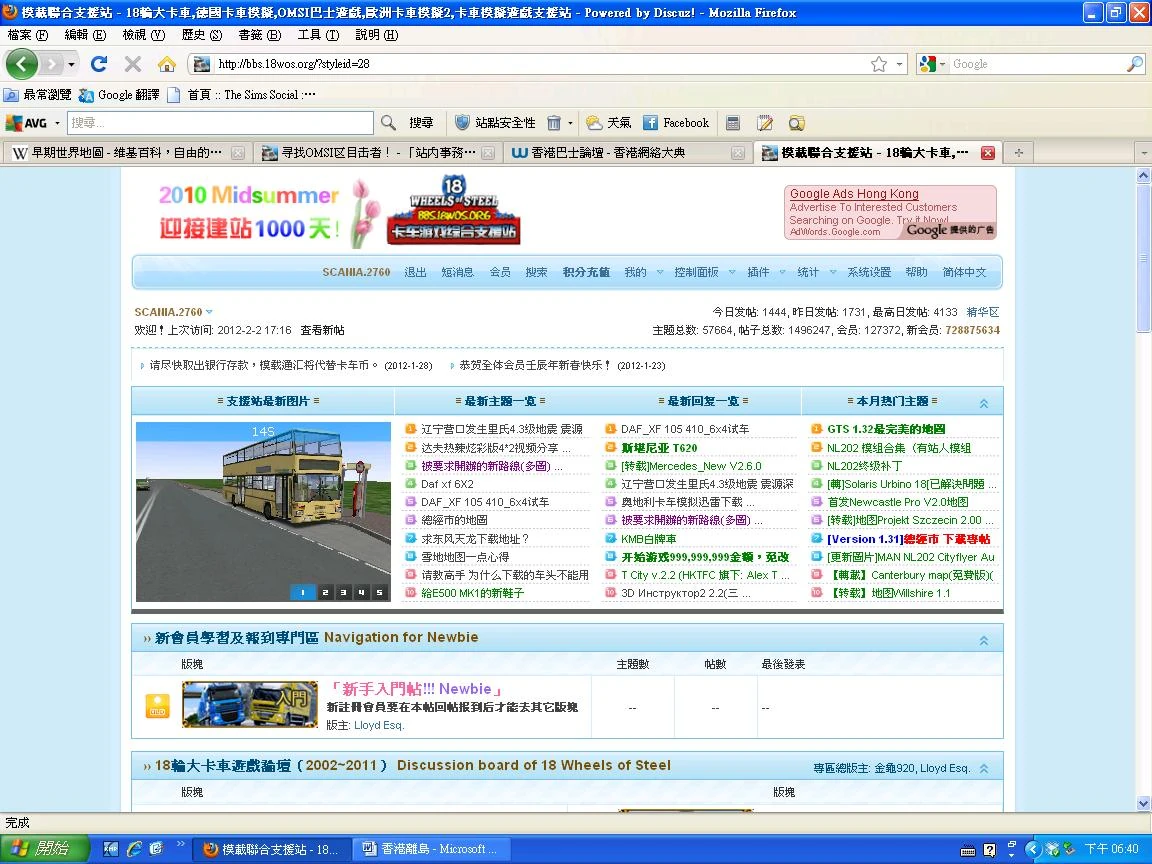Expand the 统计 dropdown arrow
The height and width of the screenshot is (864, 1152).
(x=832, y=272)
